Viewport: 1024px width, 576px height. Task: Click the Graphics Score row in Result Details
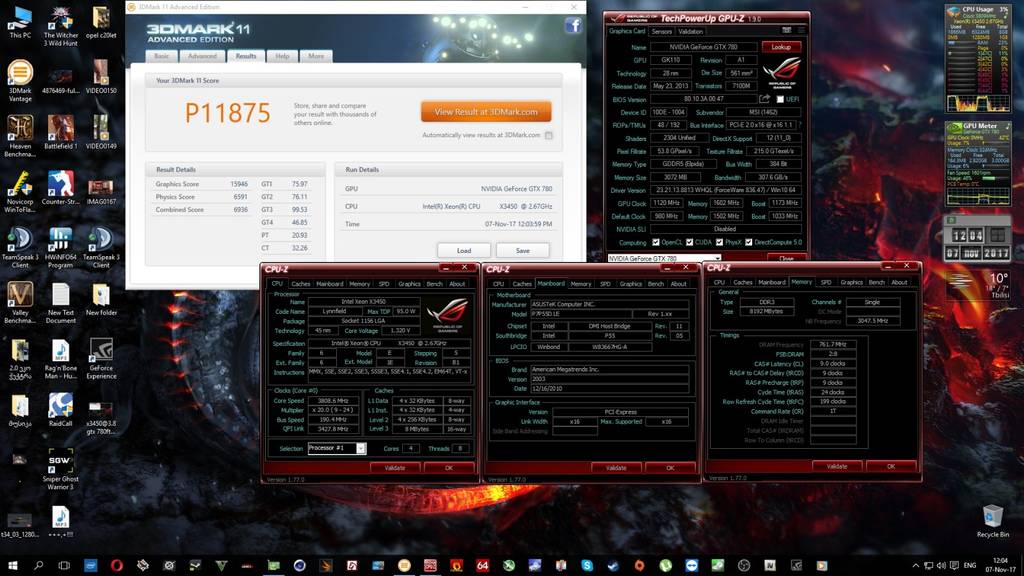click(202, 184)
